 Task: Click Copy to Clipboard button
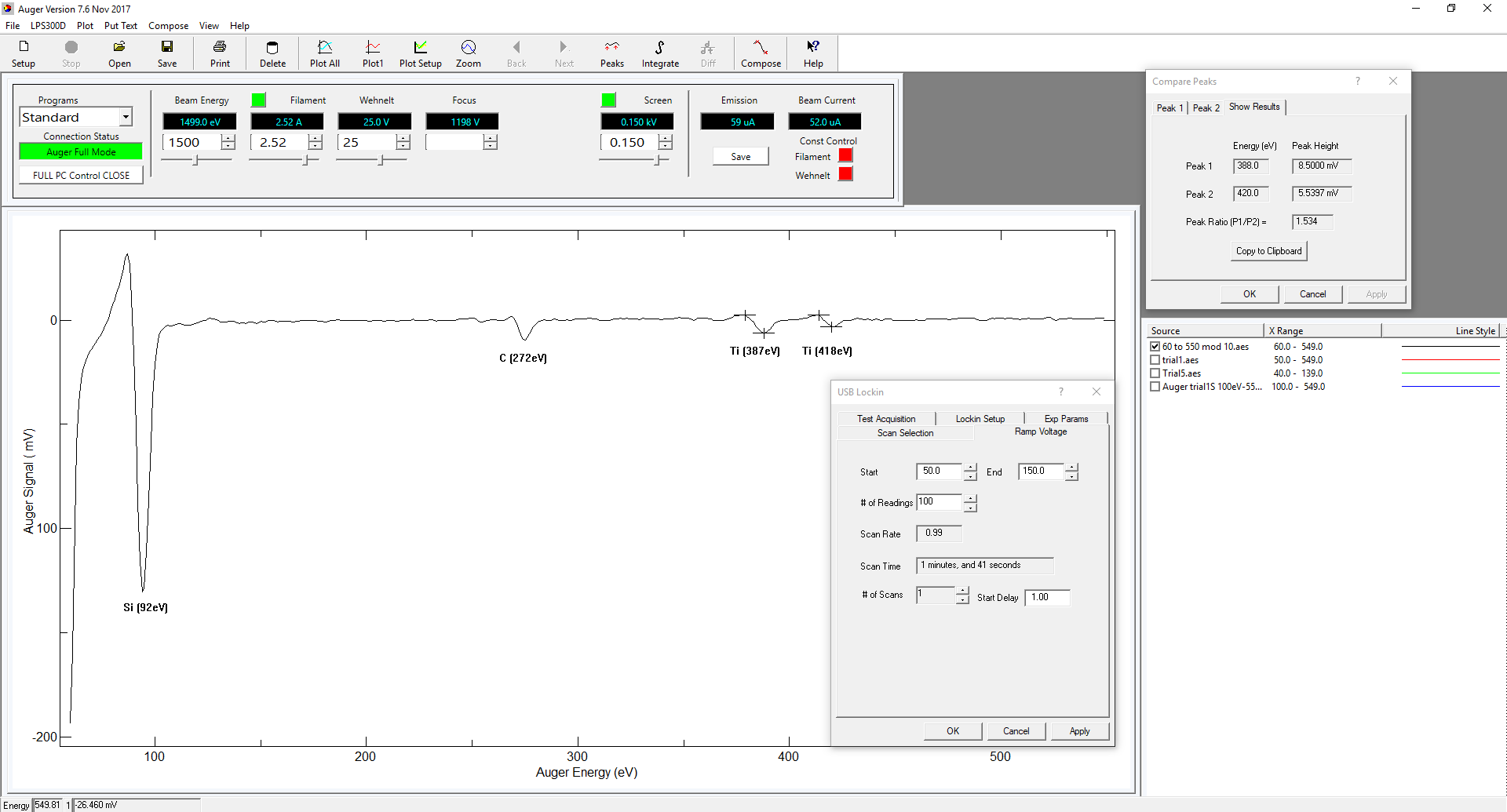[1268, 251]
